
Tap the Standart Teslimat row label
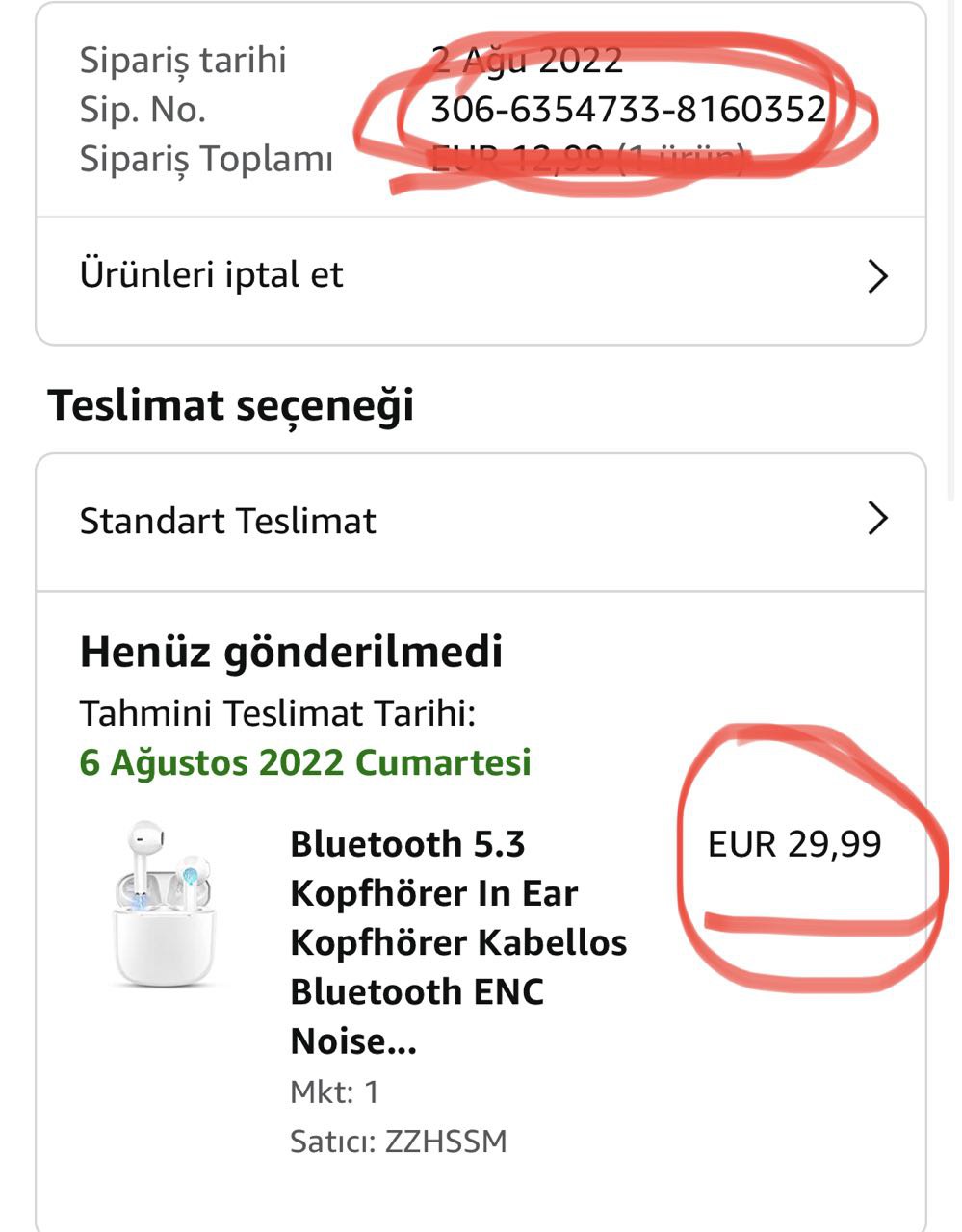227,521
